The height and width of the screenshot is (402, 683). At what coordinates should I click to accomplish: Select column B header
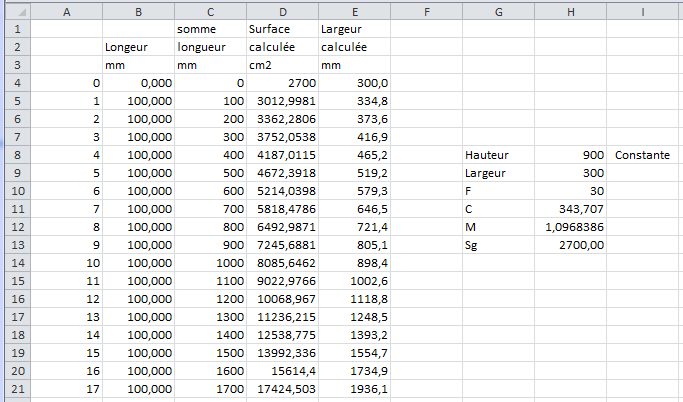click(x=139, y=12)
